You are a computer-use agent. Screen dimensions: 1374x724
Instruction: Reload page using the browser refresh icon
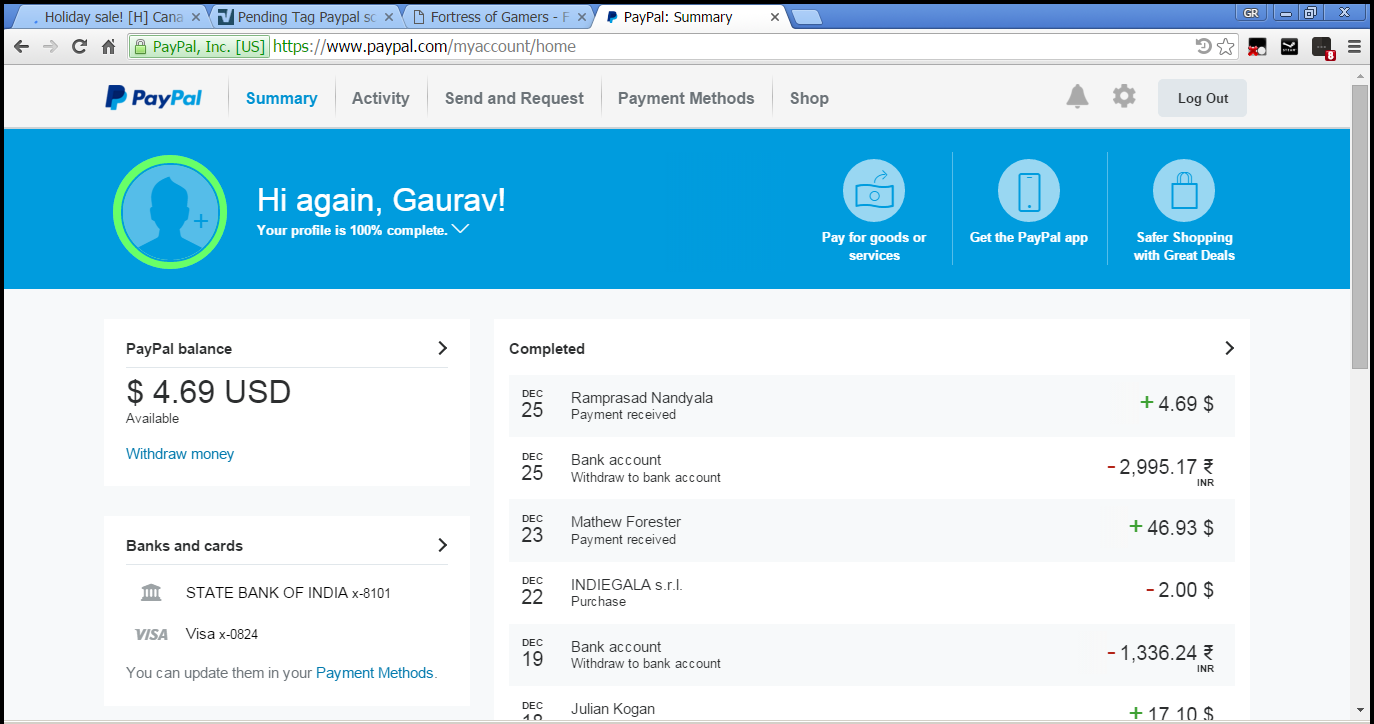[79, 47]
